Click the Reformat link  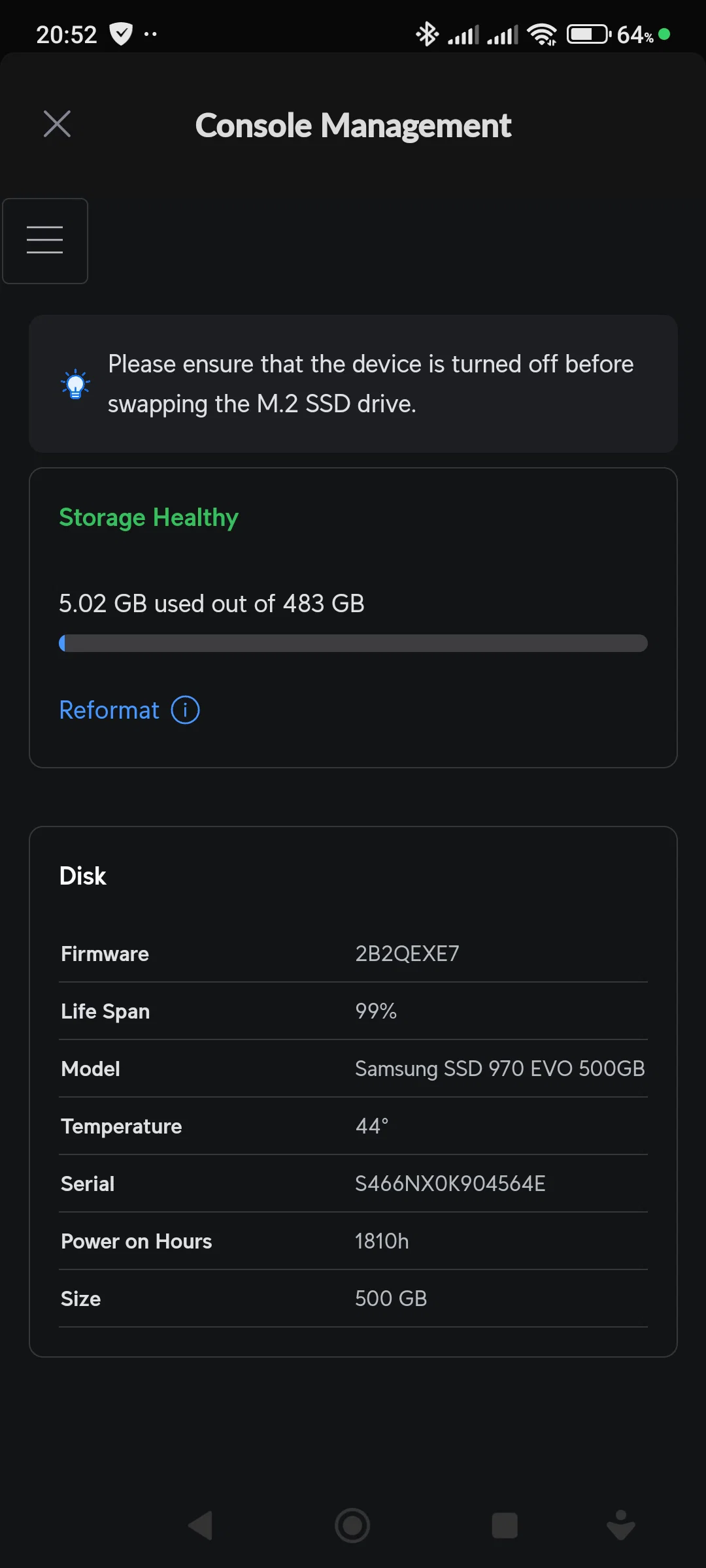[109, 710]
